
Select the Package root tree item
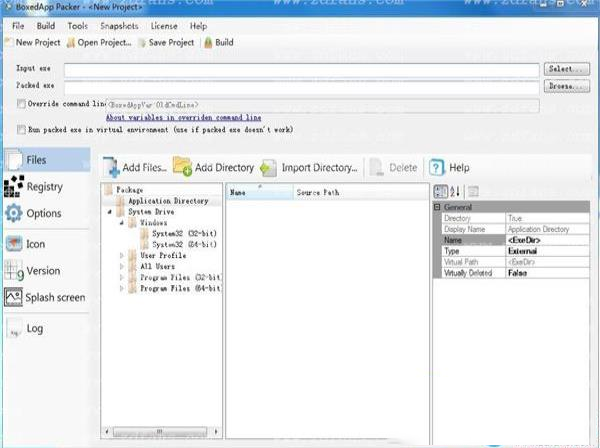click(x=129, y=190)
